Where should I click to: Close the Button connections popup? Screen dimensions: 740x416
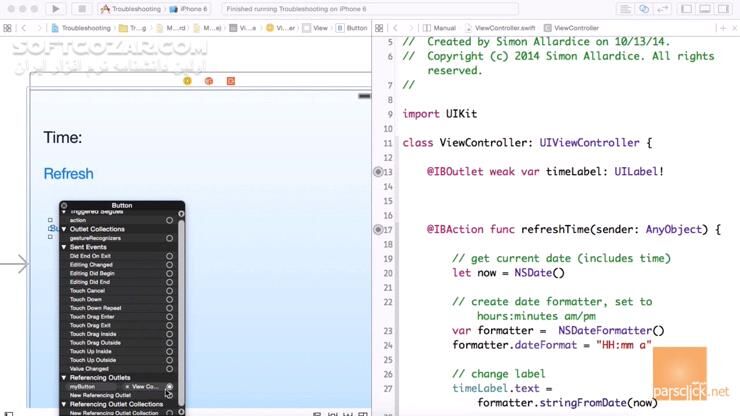(x=65, y=205)
